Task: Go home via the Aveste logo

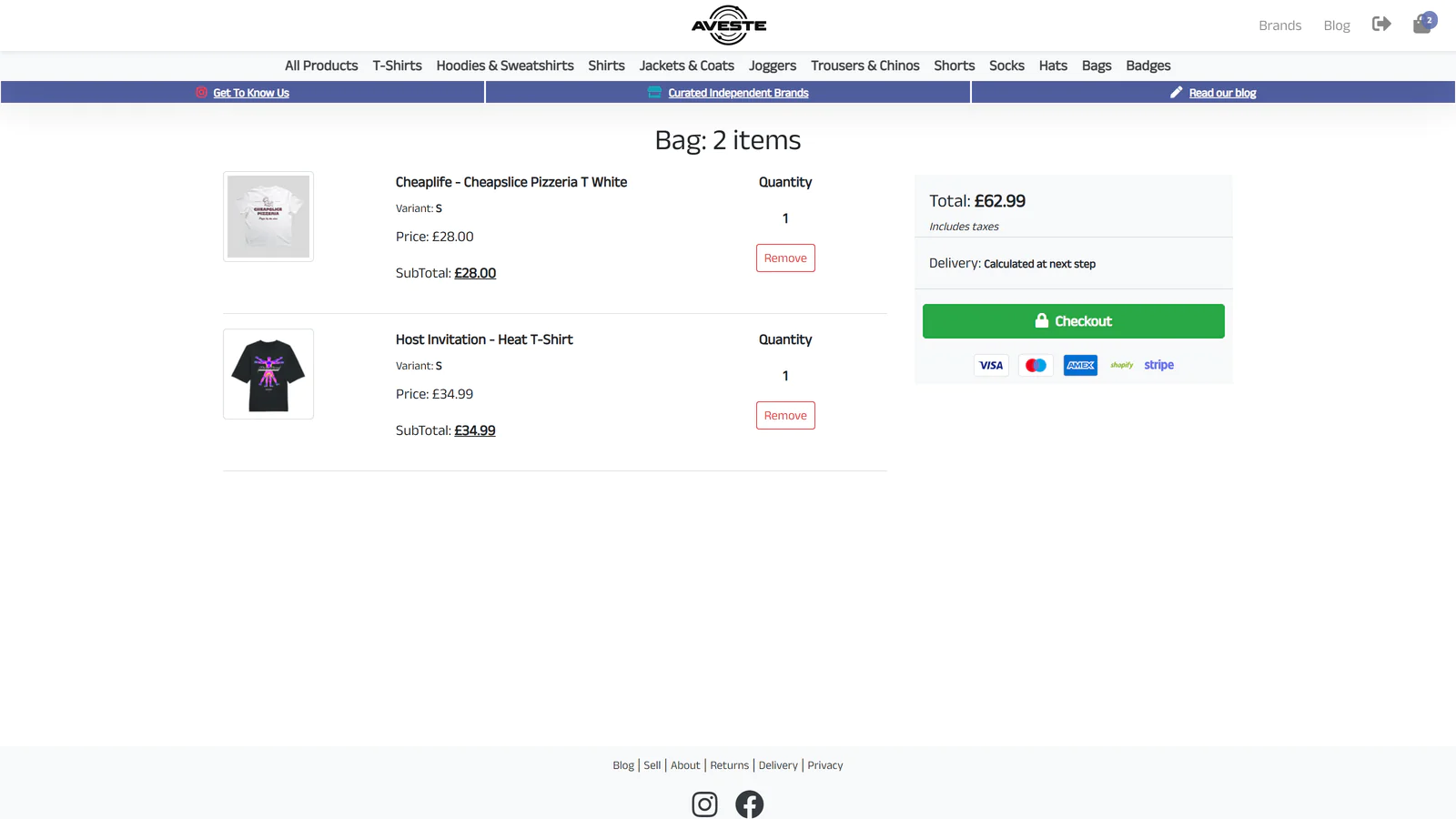Action: click(x=728, y=25)
